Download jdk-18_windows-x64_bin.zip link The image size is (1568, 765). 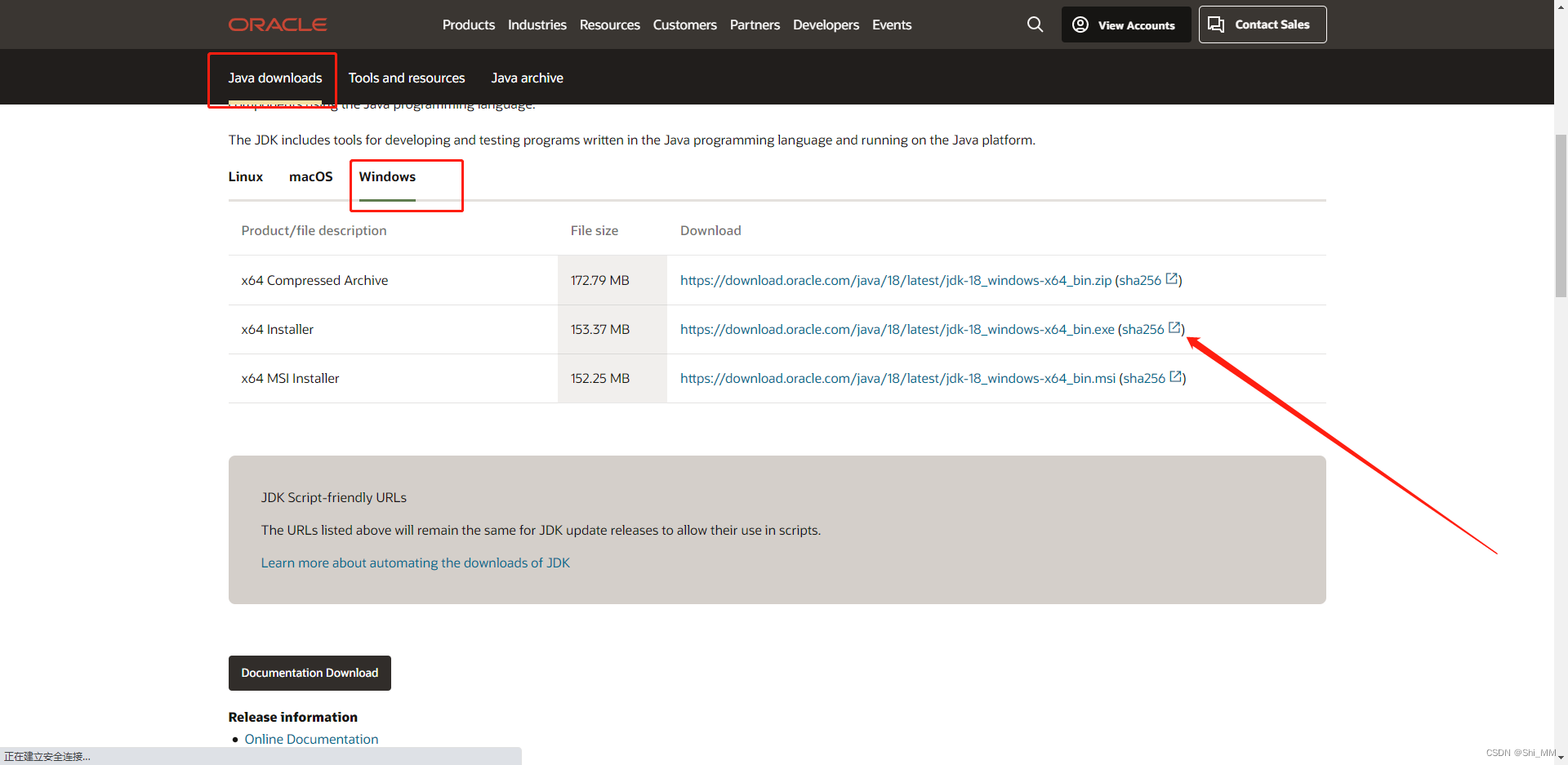pos(896,280)
